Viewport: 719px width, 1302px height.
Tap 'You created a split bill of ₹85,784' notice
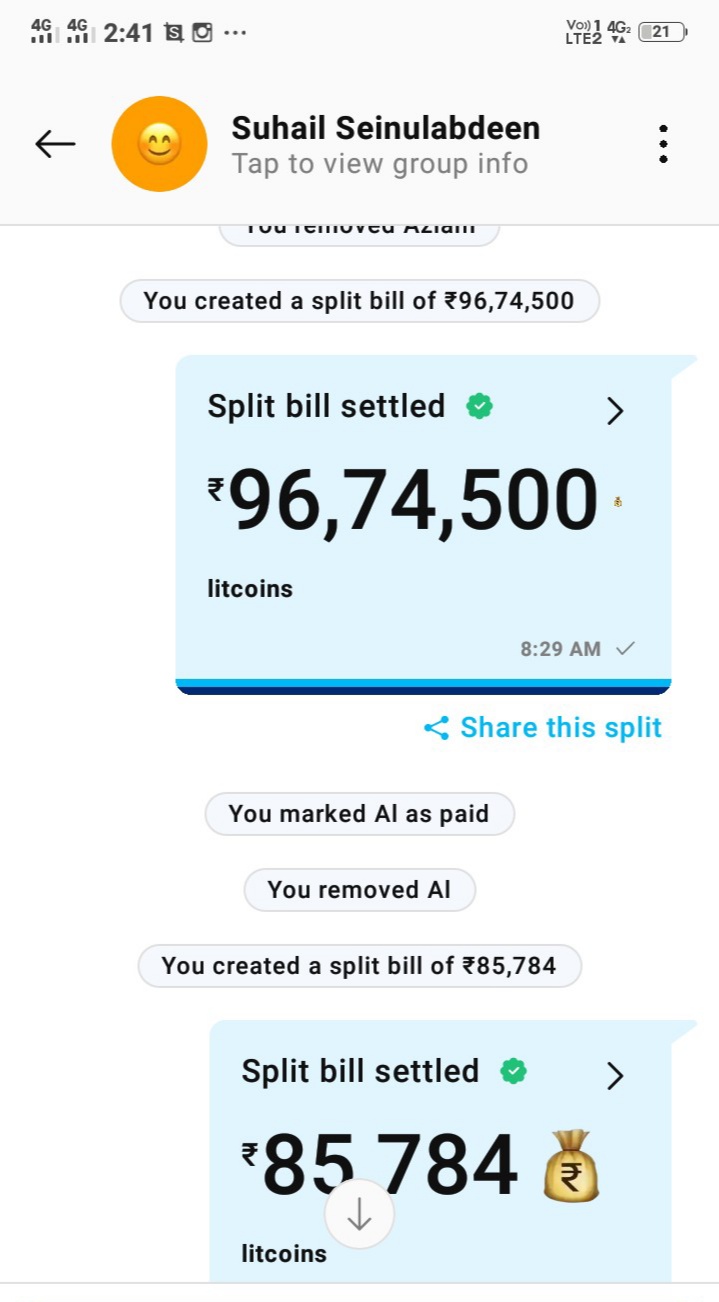pos(359,966)
